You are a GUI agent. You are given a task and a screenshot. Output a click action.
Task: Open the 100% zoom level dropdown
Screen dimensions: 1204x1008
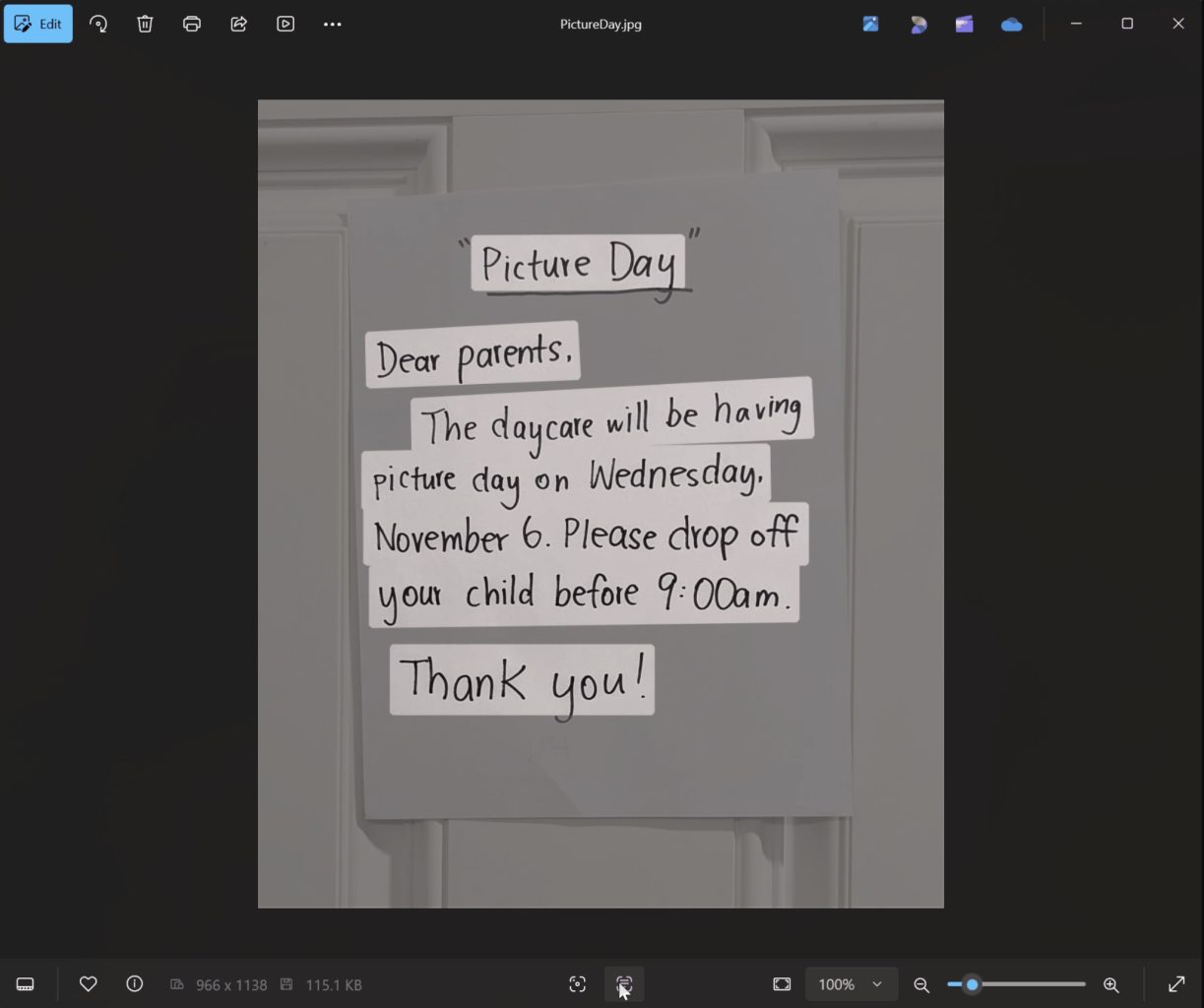coord(851,984)
